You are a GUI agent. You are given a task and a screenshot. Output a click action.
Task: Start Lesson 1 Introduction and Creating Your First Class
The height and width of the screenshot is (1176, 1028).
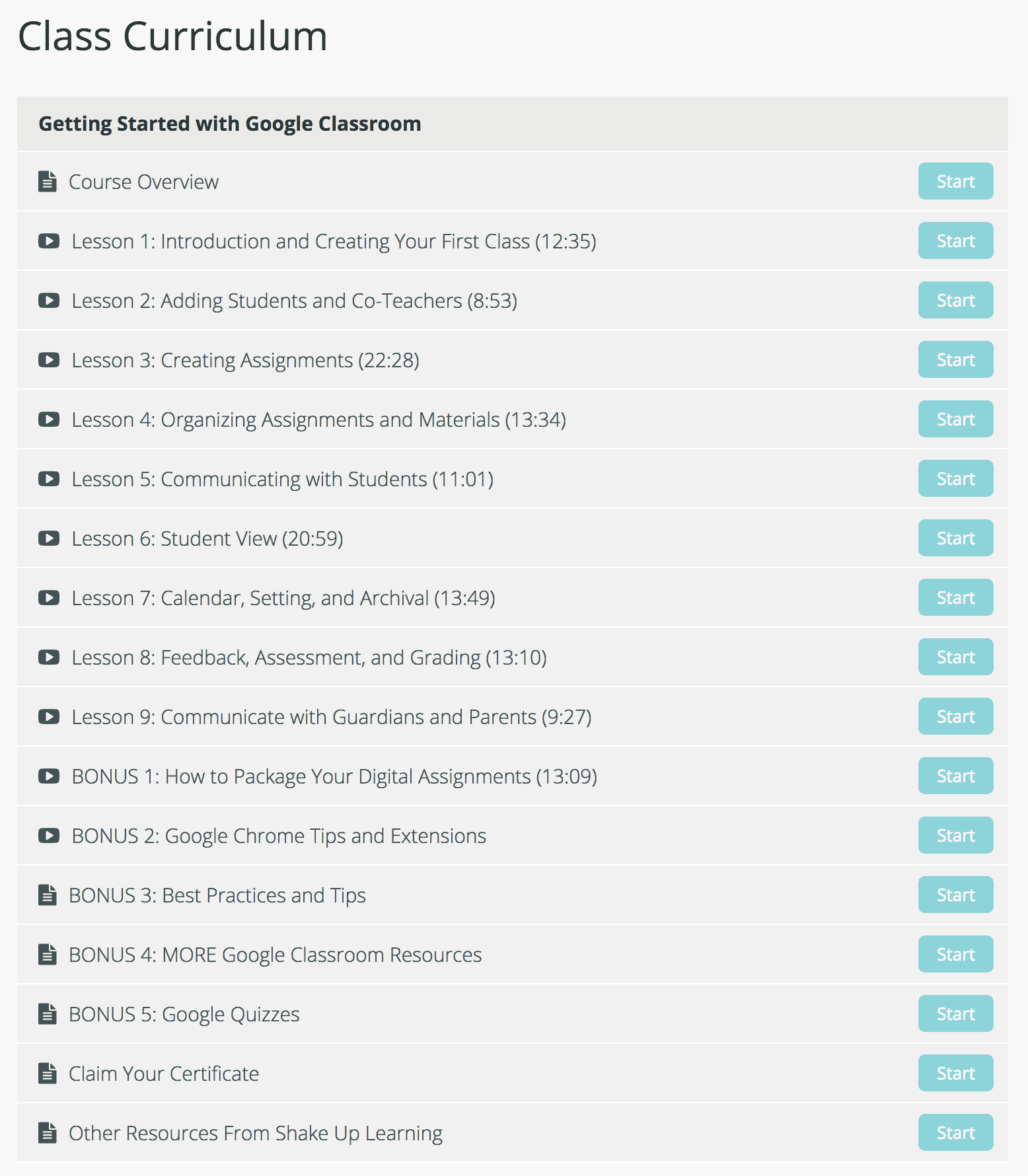pyautogui.click(x=955, y=240)
